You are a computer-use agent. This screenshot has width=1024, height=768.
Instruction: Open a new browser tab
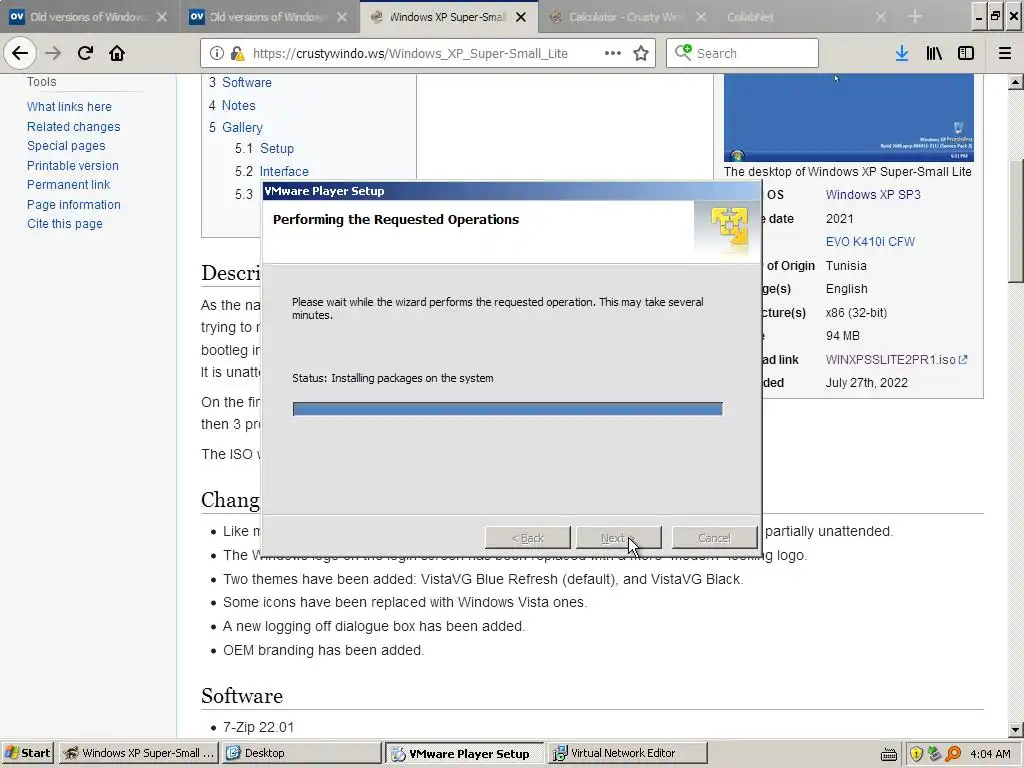coord(915,16)
